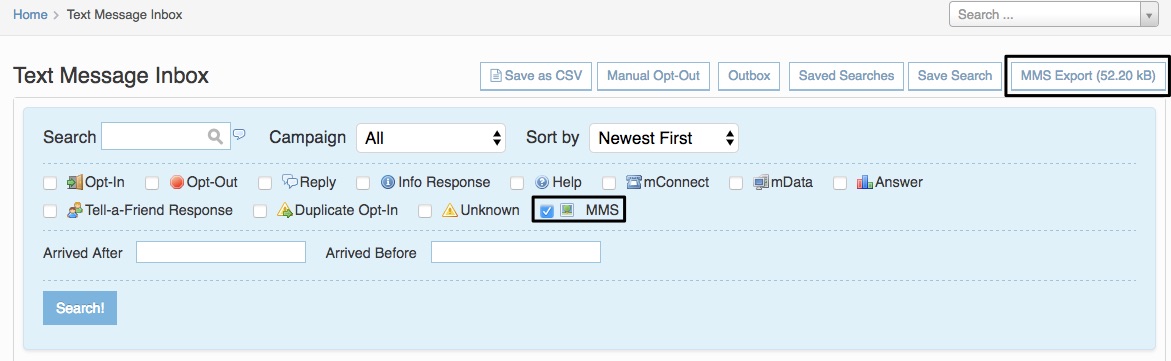This screenshot has width=1171, height=361.
Task: Uncheck the MMS checkbox
Action: pyautogui.click(x=547, y=212)
